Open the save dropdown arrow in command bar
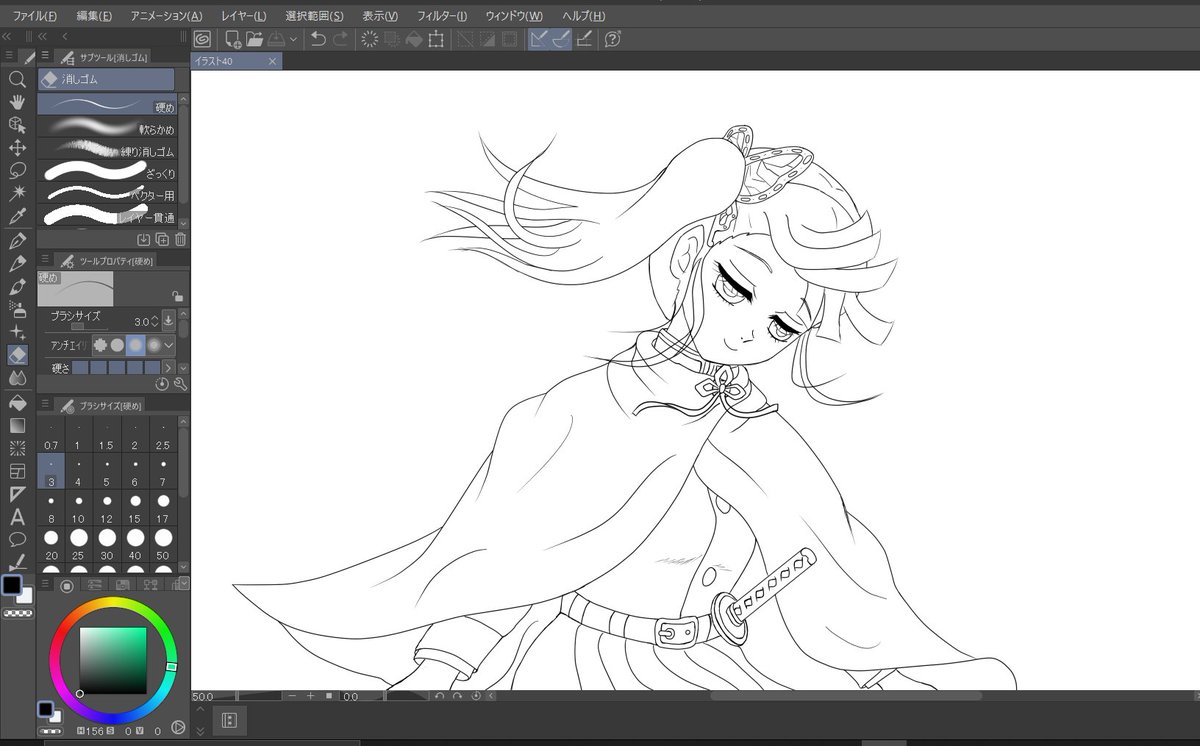Viewport: 1200px width, 746px height. 293,40
